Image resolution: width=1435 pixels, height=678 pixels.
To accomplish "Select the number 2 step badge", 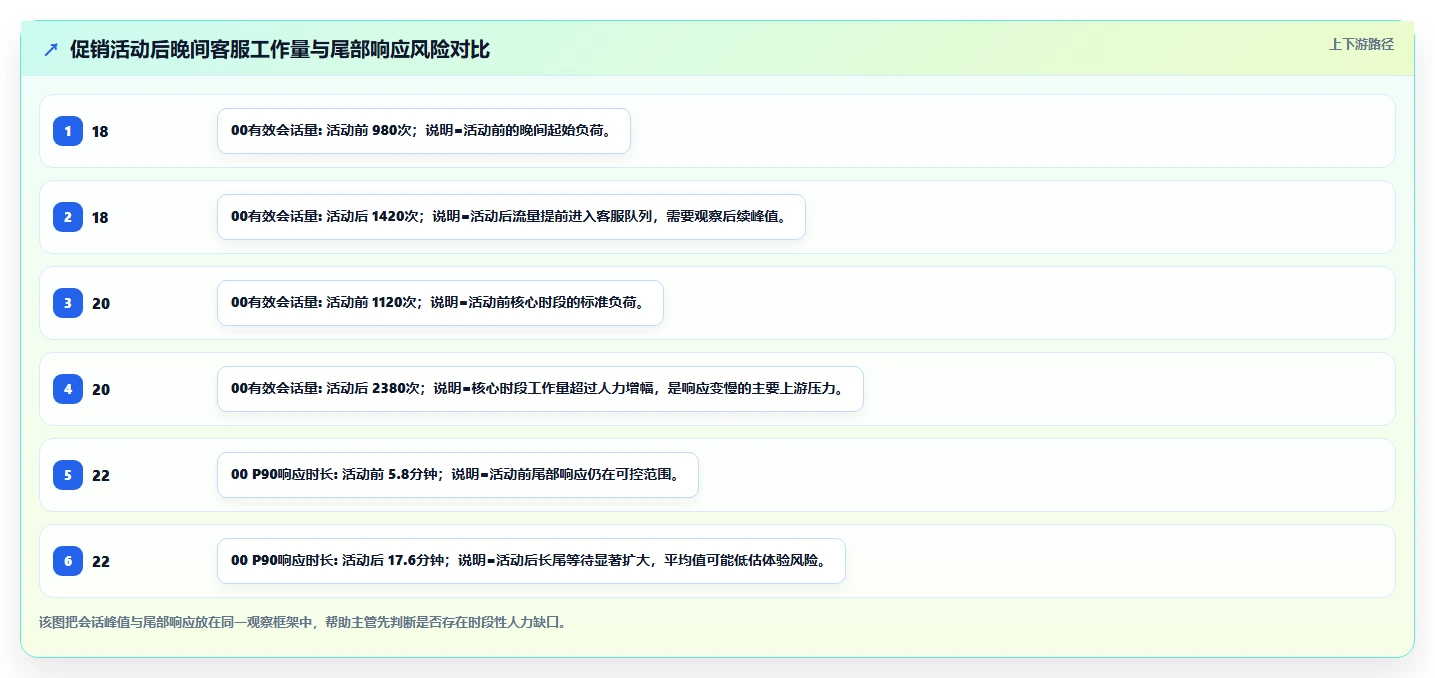I will [68, 217].
